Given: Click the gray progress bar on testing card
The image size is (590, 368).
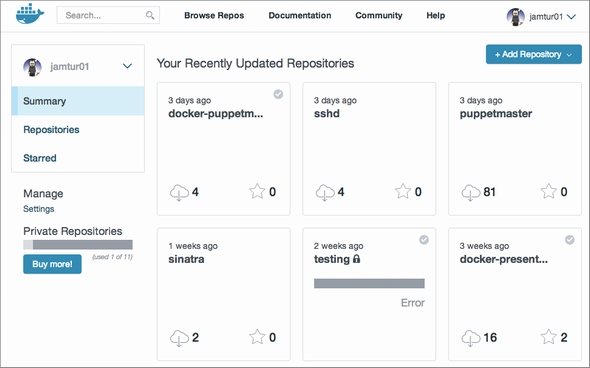Looking at the screenshot, I should (x=369, y=283).
